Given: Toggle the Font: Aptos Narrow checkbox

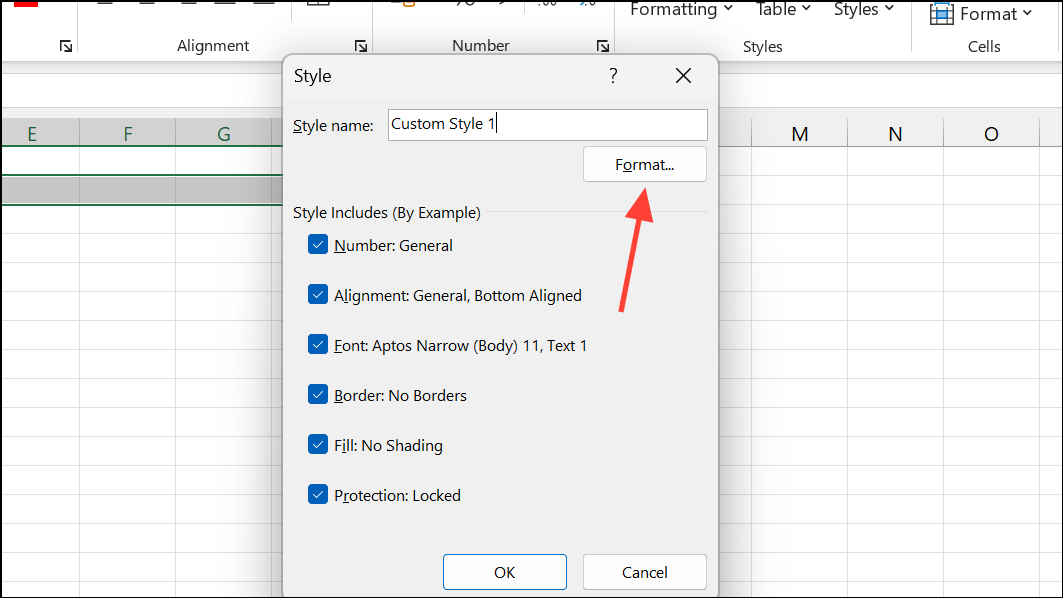Looking at the screenshot, I should click(318, 345).
